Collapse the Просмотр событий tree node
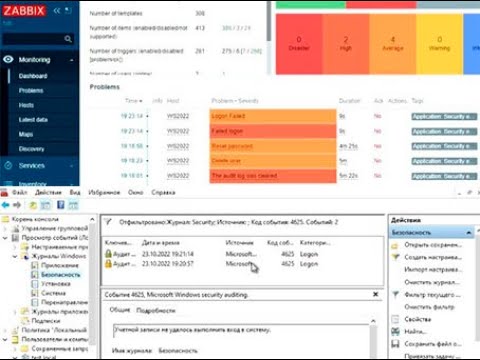This screenshot has height=360, width=480. coord(5,238)
